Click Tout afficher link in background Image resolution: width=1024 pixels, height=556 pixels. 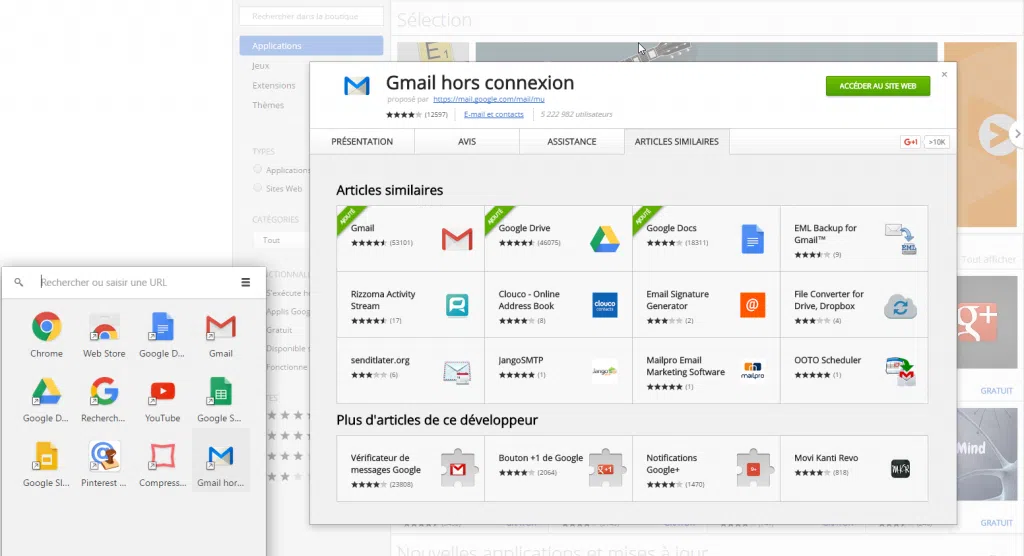pos(988,259)
